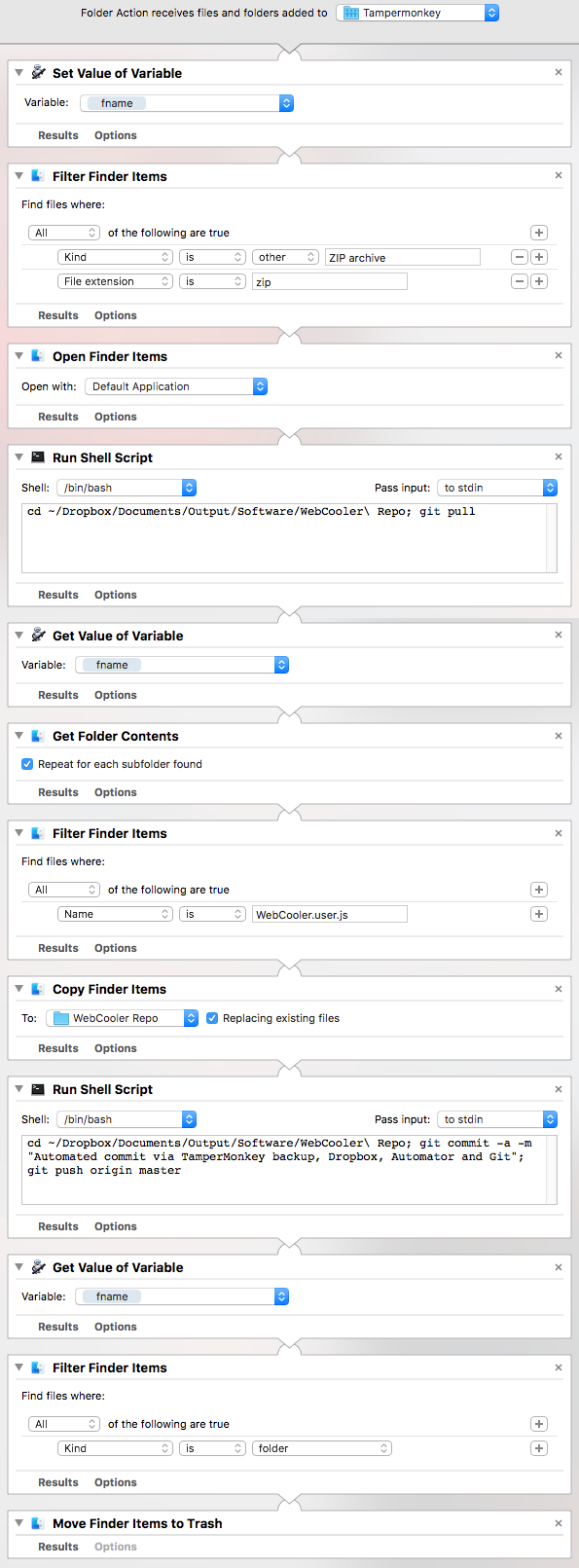Click the Get Folder Contents action icon
579x1568 pixels.
click(38, 736)
